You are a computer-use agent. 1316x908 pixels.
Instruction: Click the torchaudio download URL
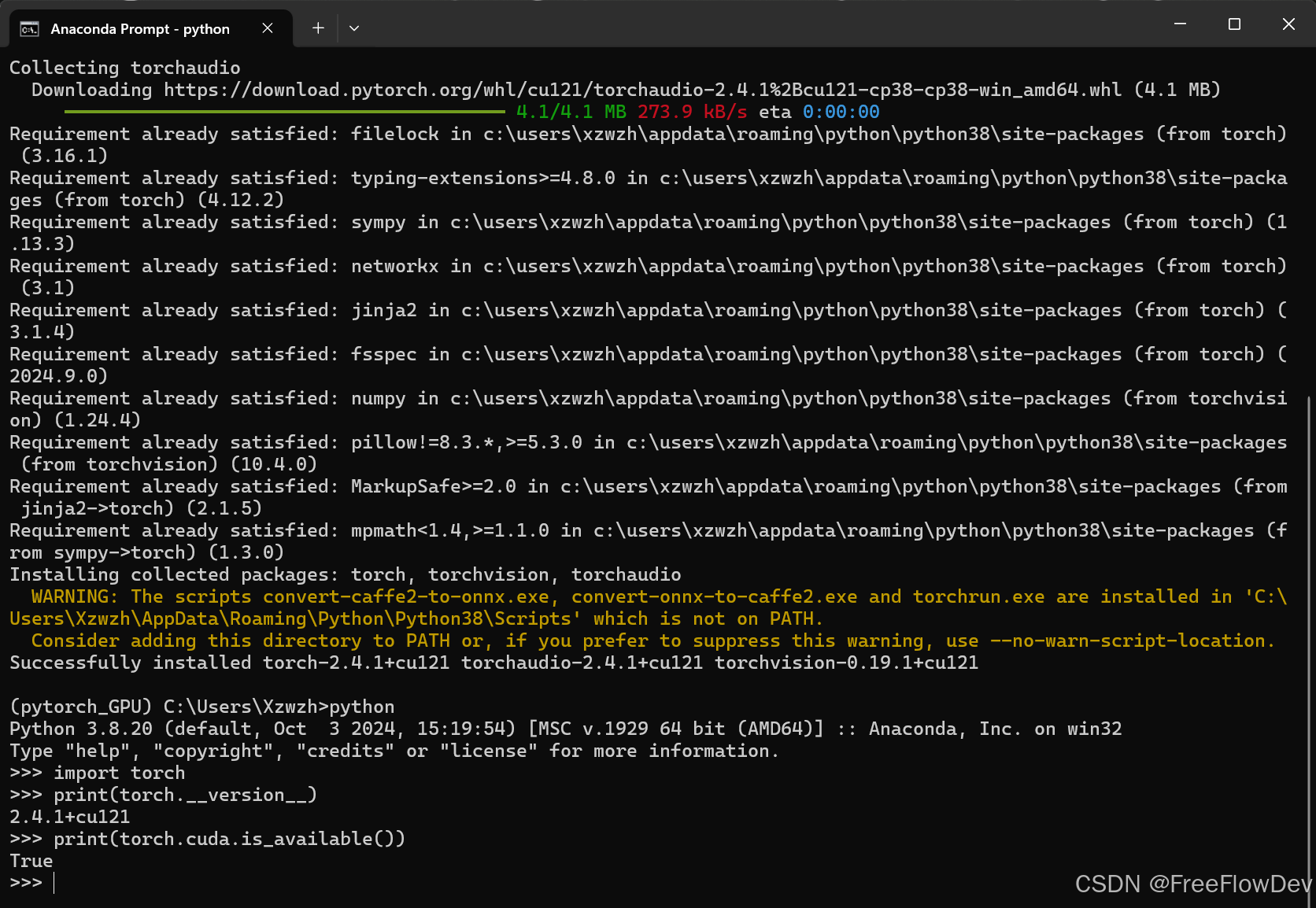[642, 90]
